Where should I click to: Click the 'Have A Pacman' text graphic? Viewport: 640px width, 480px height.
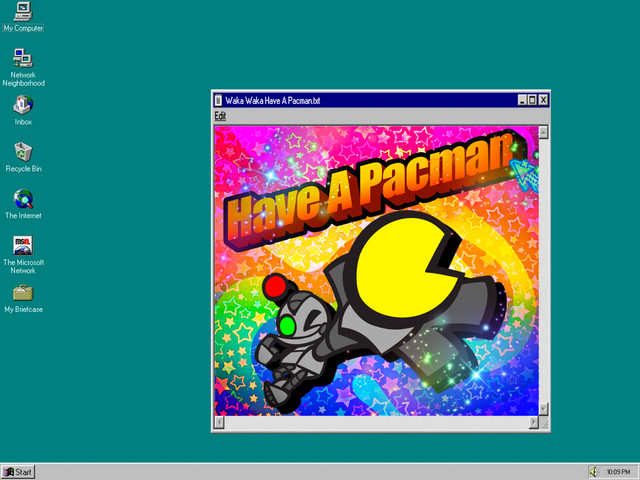[374, 188]
